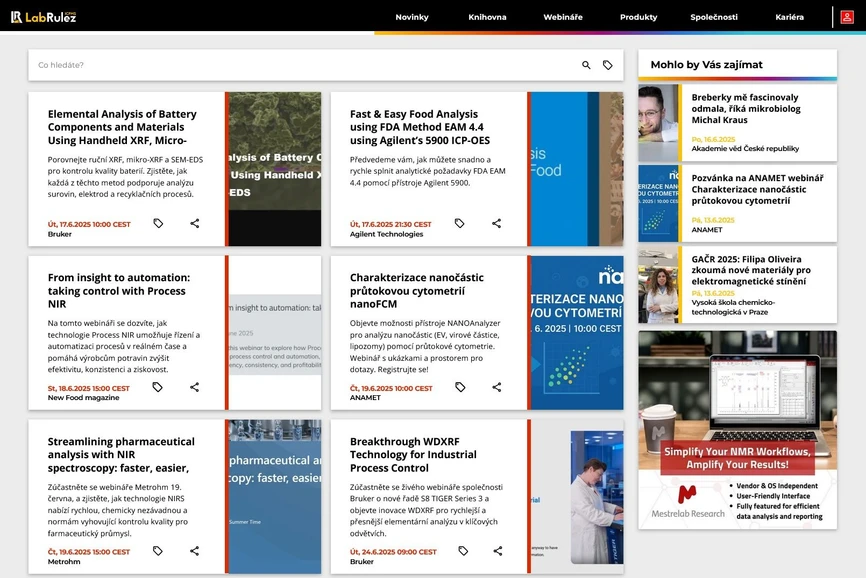Screen dimensions: 866x578
Task: Open the Produkty menu
Action: (x=638, y=17)
